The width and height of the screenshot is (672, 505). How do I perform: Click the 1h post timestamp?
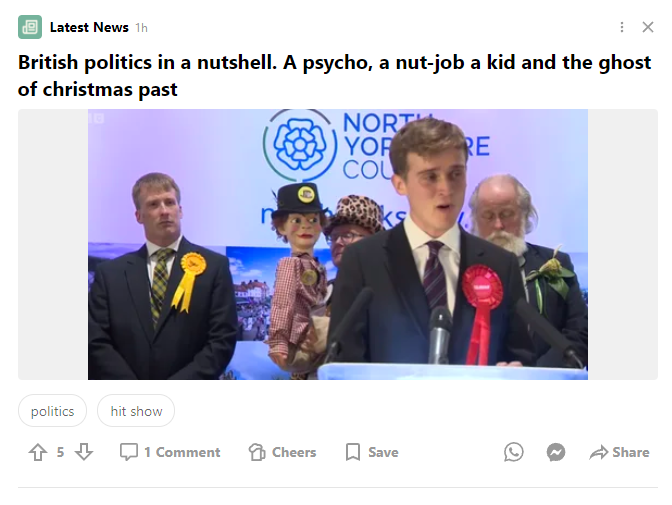(x=141, y=28)
